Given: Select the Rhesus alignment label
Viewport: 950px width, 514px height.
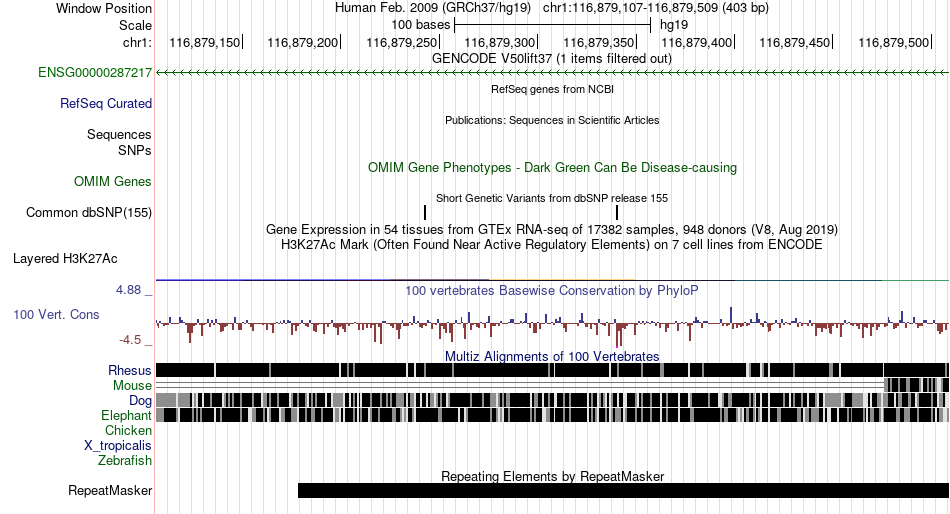Looking at the screenshot, I should pos(130,370).
